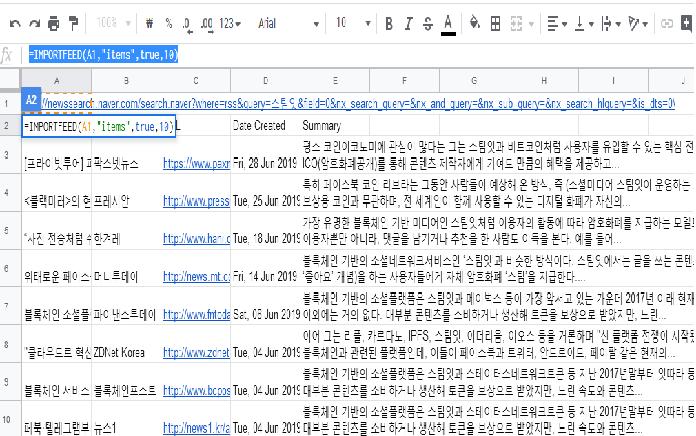Select column A header
This screenshot has width=696, height=436.
tap(56, 80)
